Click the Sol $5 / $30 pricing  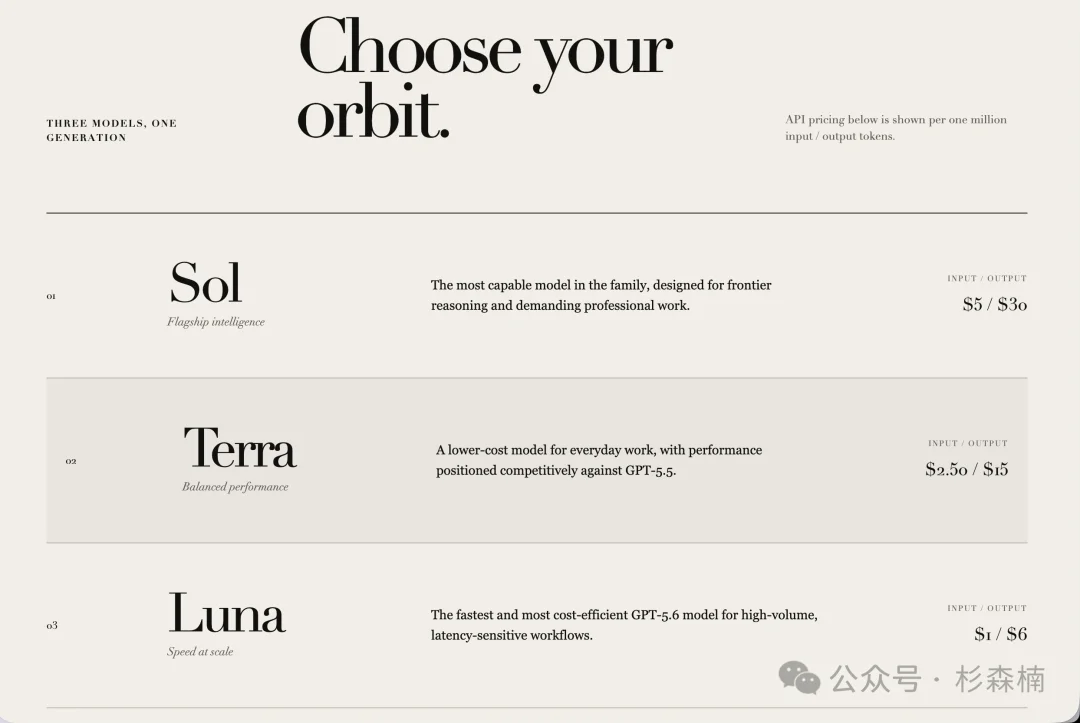click(995, 304)
